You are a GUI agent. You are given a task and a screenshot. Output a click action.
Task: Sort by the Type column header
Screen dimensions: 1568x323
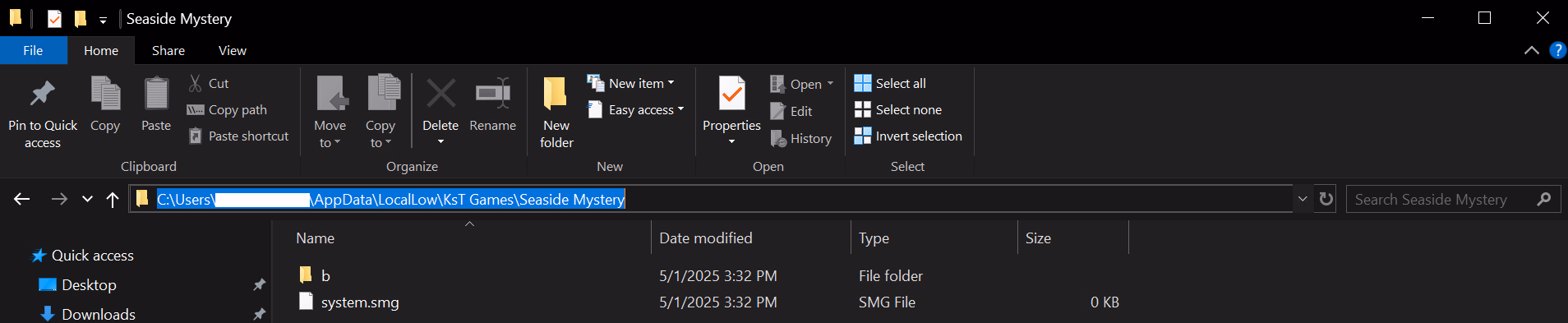[934, 238]
